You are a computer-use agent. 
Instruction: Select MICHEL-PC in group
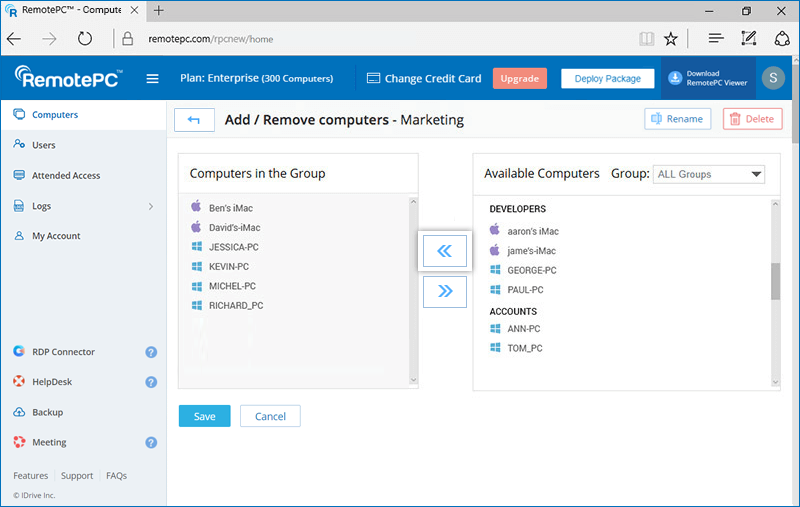232,286
